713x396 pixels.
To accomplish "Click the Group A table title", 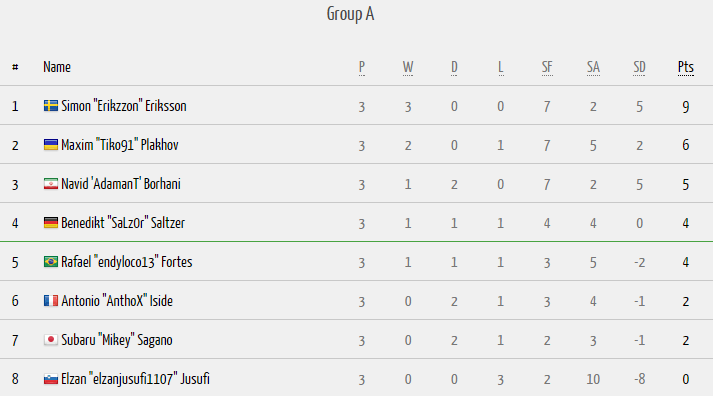I will 351,14.
